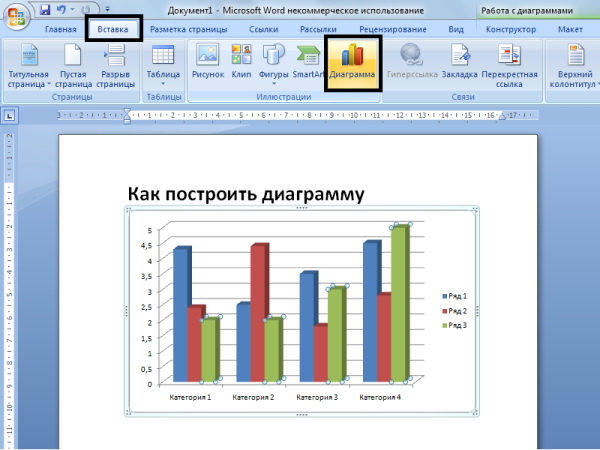This screenshot has width=600, height=450.
Task: Open the Клип clip art tool
Action: [243, 62]
